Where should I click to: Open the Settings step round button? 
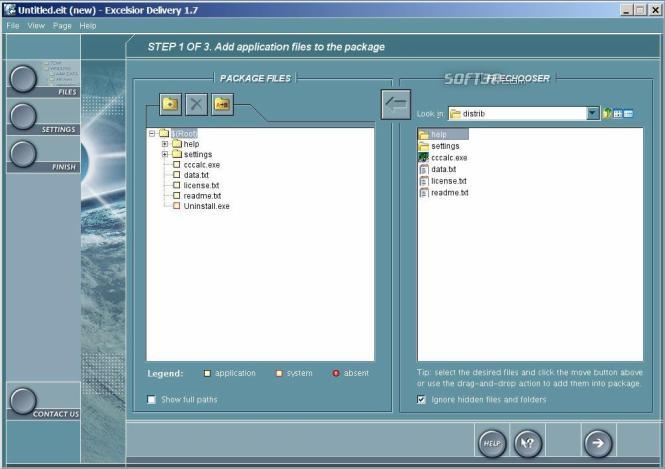click(x=23, y=116)
